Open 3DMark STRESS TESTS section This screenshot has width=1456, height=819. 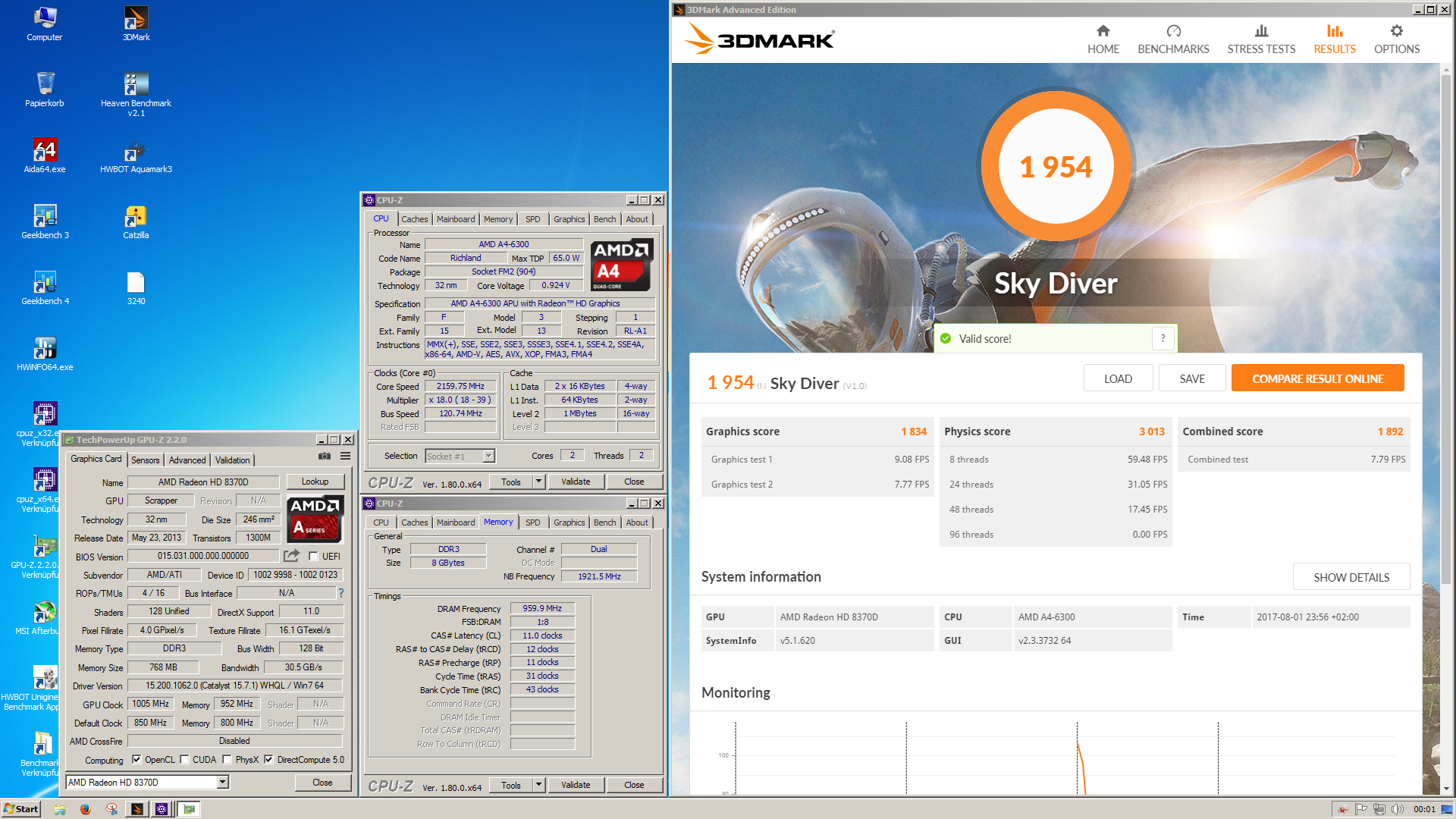1261,39
